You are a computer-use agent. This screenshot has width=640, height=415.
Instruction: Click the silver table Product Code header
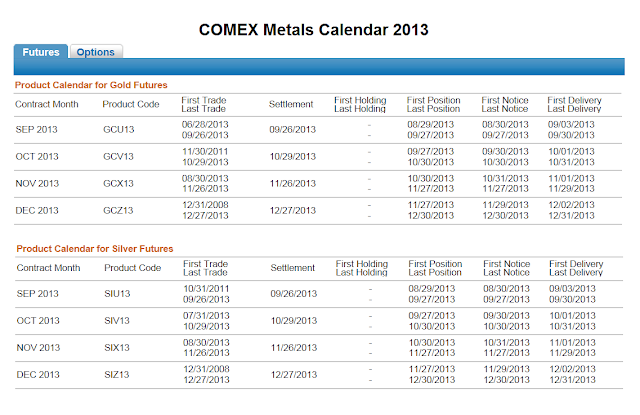(131, 268)
